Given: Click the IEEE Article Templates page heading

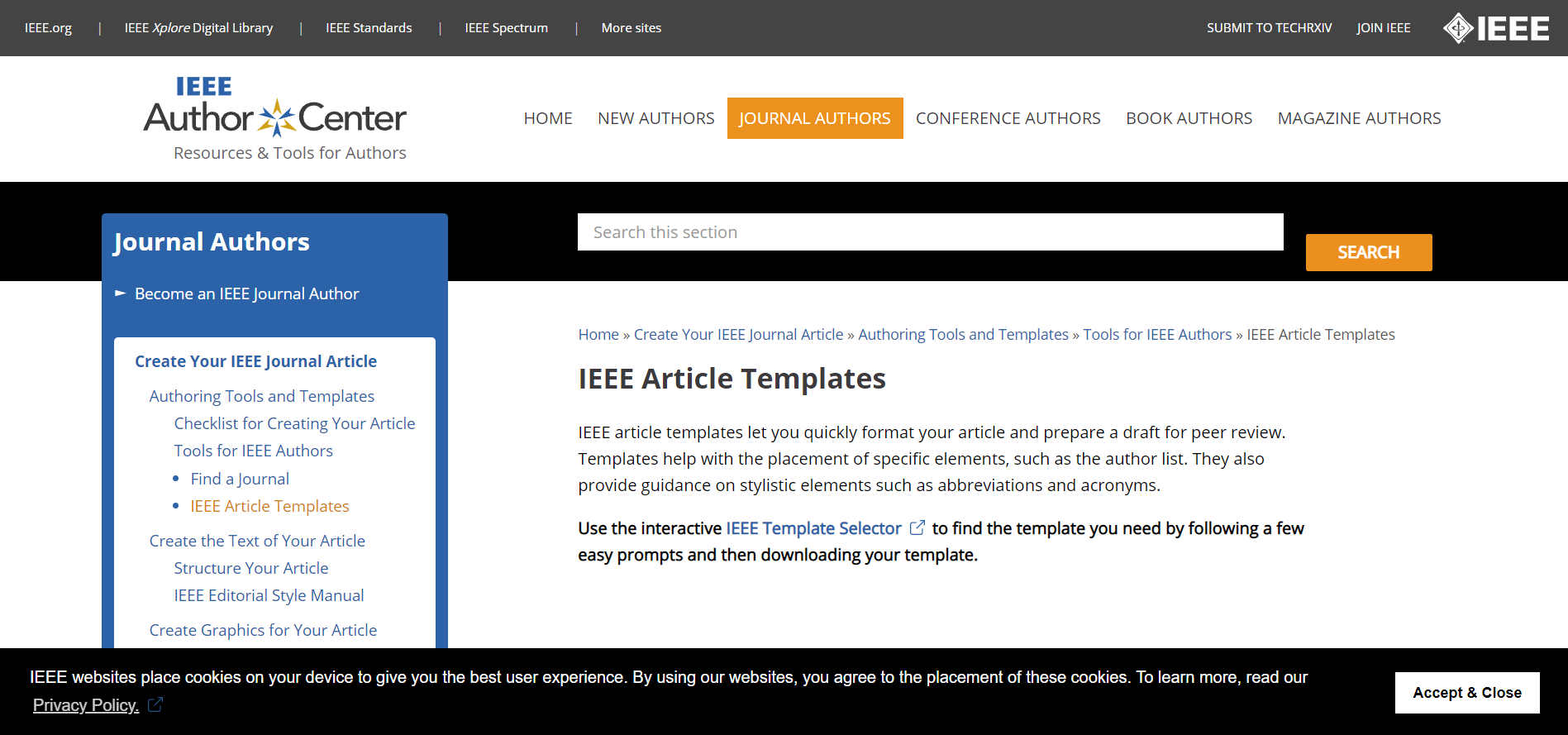Looking at the screenshot, I should pos(732,379).
